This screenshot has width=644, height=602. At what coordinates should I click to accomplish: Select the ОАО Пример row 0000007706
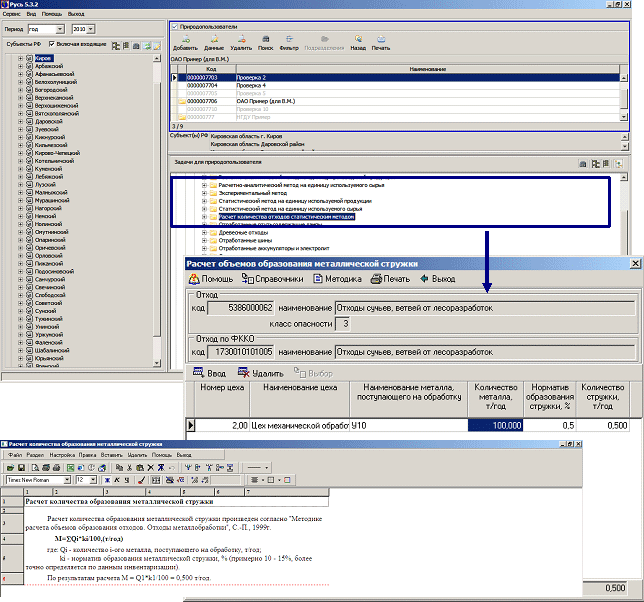(203, 101)
